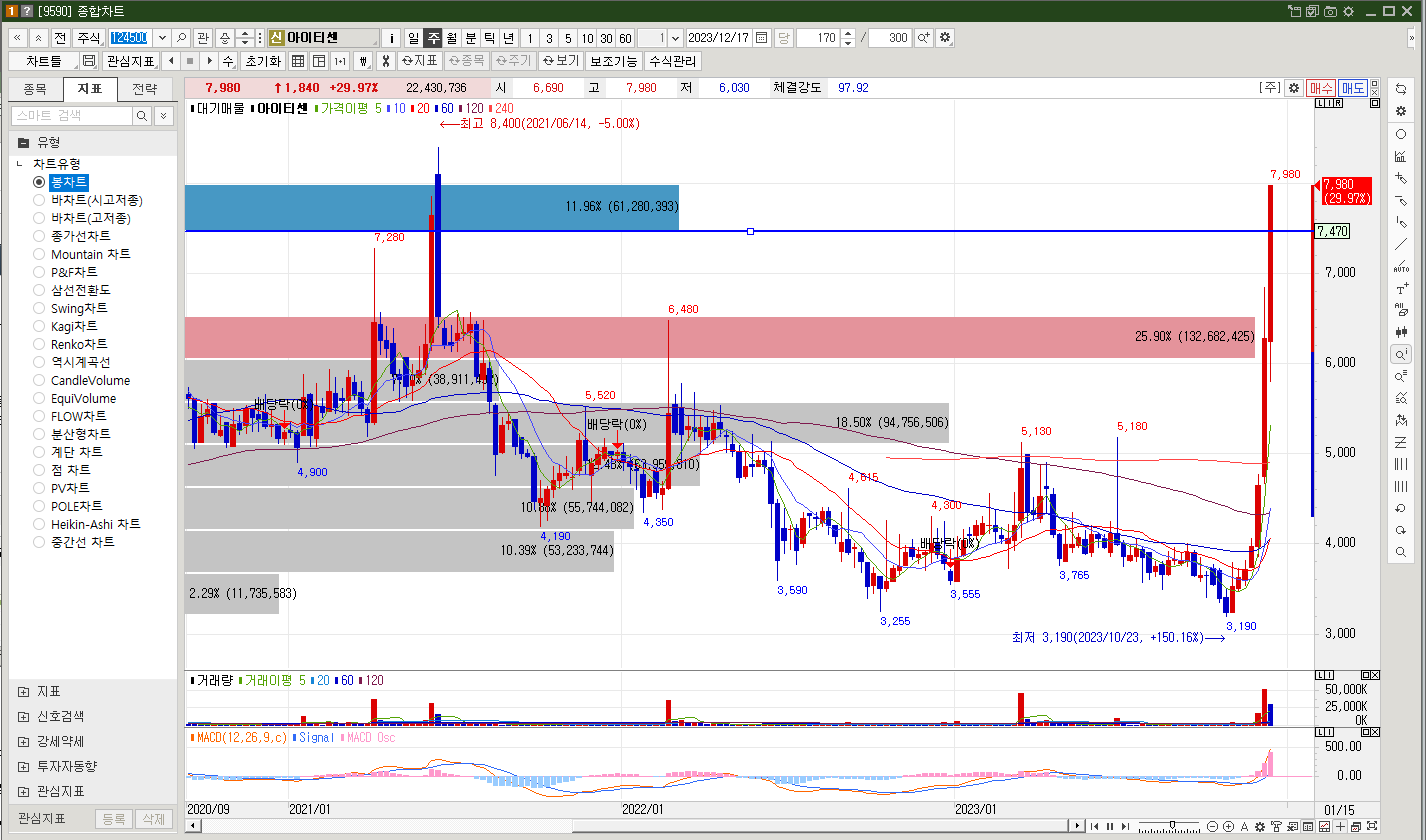This screenshot has width=1426, height=840.
Task: Collapse the 유형 tree group
Action: pos(23,142)
